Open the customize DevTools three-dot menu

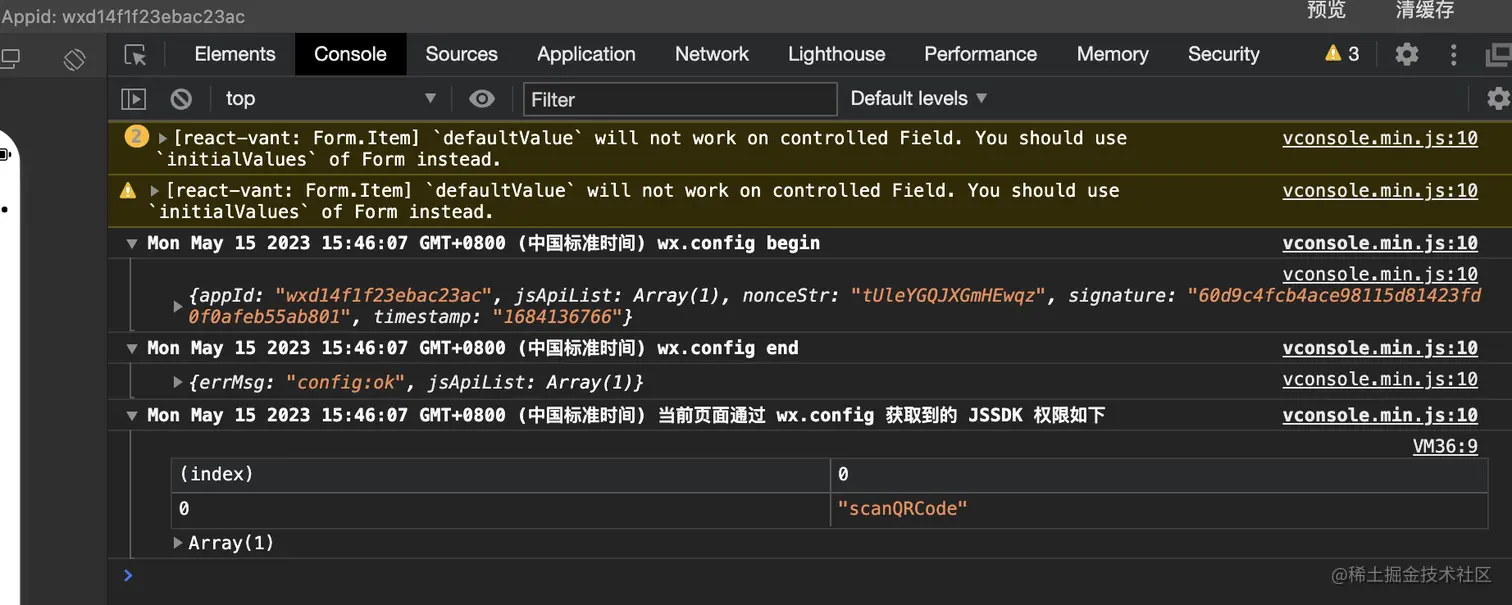[x=1453, y=55]
